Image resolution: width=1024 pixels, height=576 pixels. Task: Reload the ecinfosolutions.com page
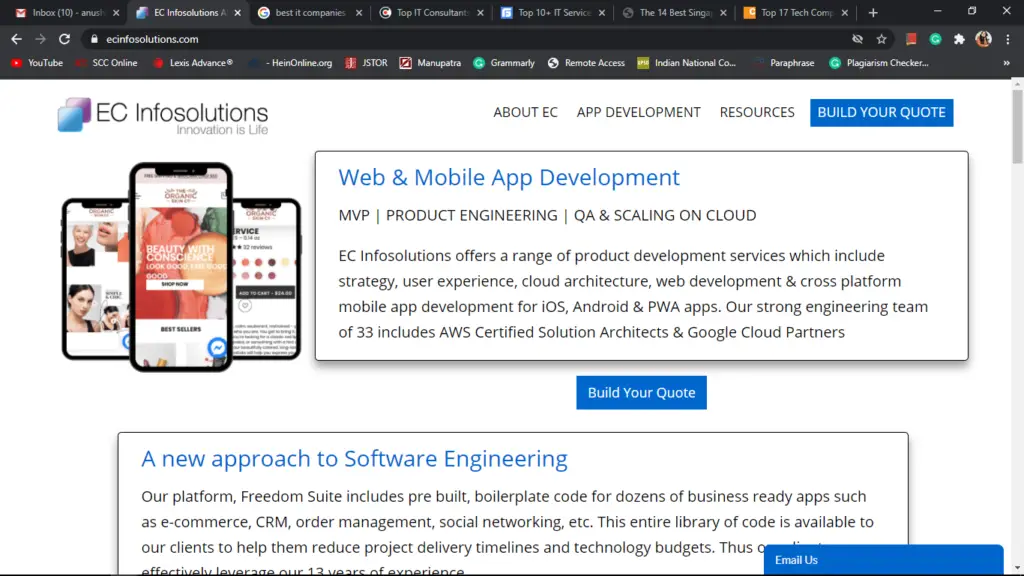(x=64, y=39)
